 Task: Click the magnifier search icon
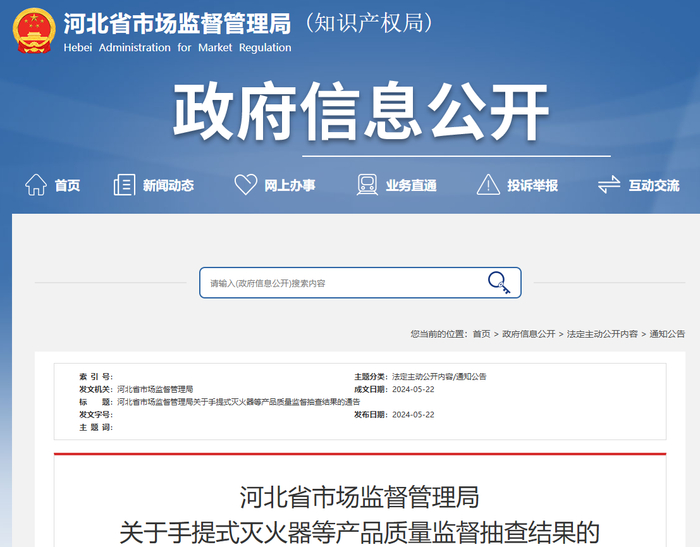click(499, 283)
